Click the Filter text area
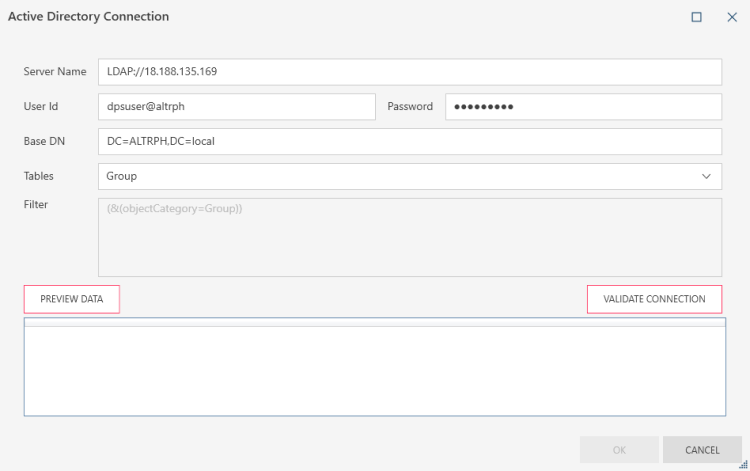The width and height of the screenshot is (750, 471). pyautogui.click(x=409, y=236)
